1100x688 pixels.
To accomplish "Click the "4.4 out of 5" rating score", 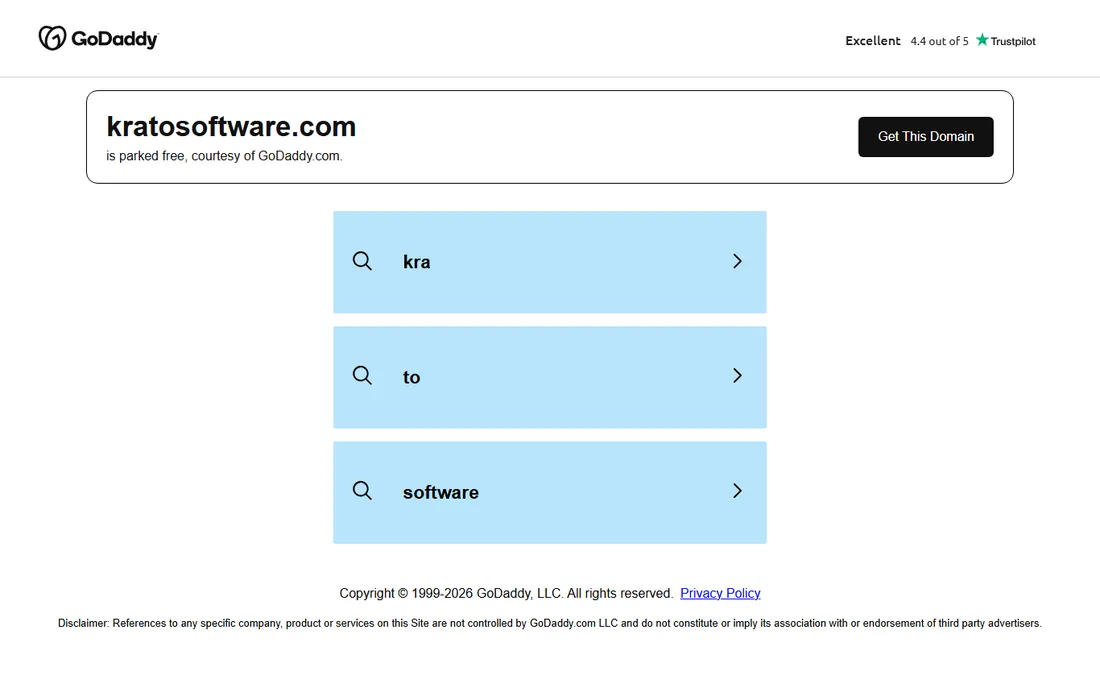I will [x=939, y=41].
